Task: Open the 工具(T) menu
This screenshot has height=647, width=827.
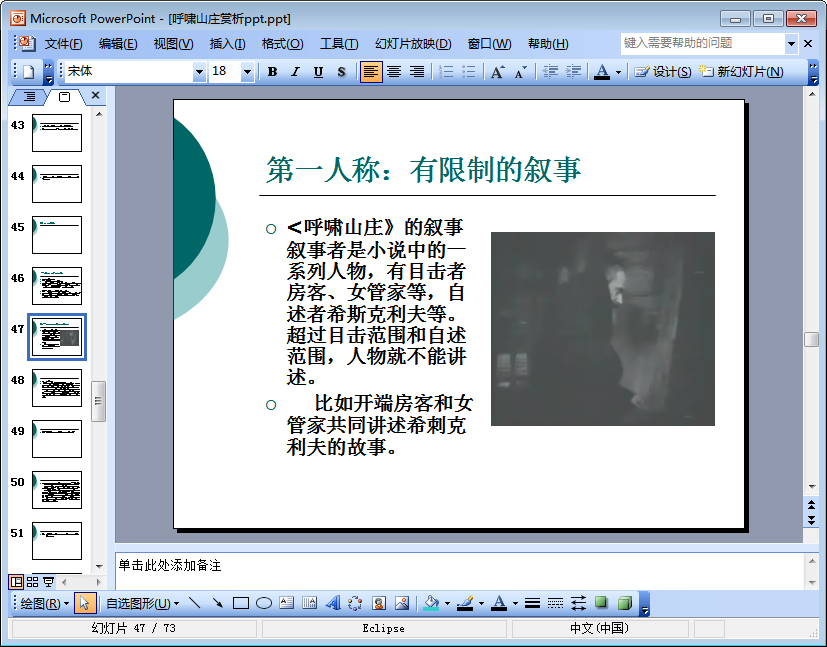Action: [x=339, y=44]
